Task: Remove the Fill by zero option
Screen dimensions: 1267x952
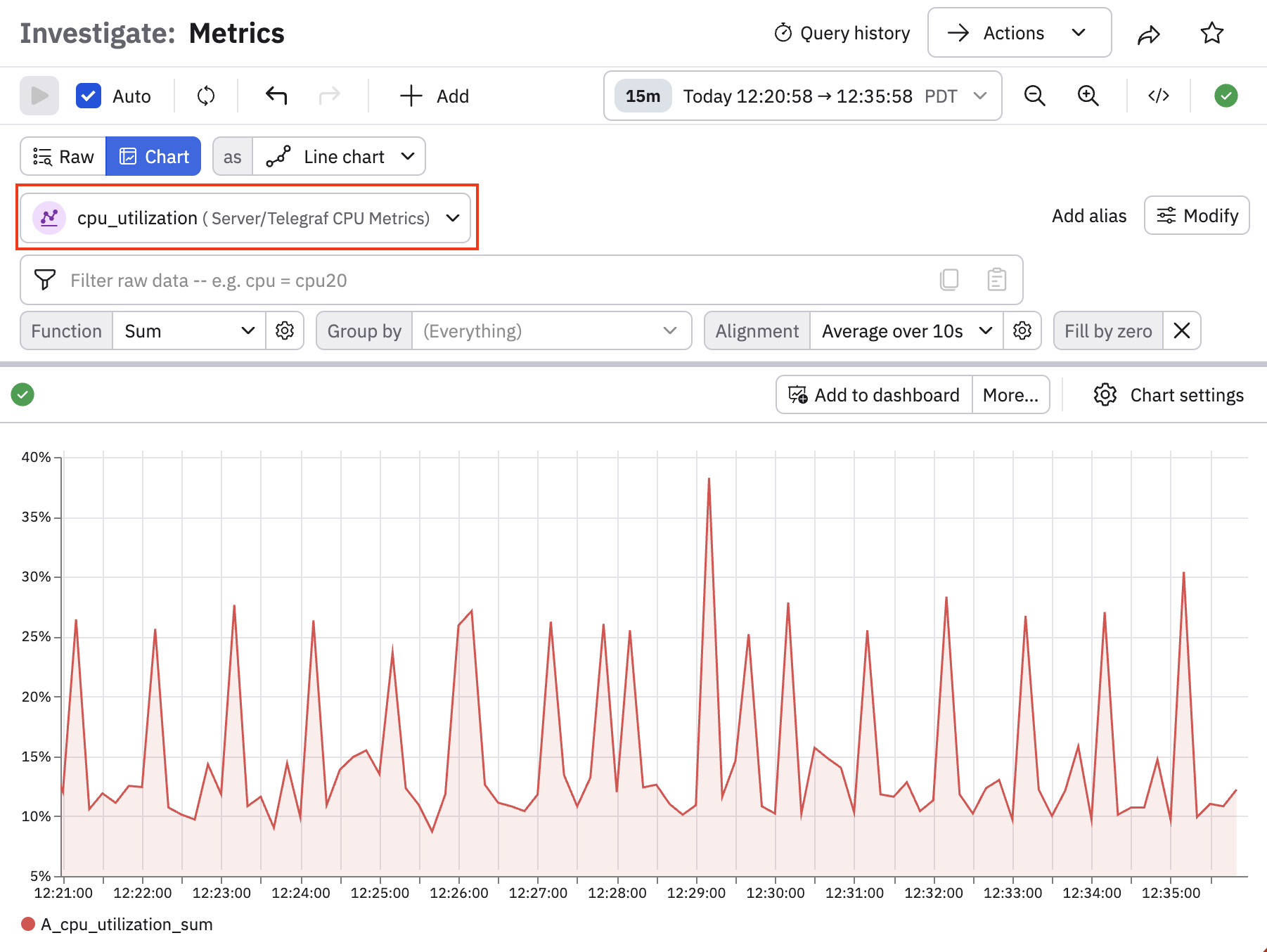Action: (1182, 330)
